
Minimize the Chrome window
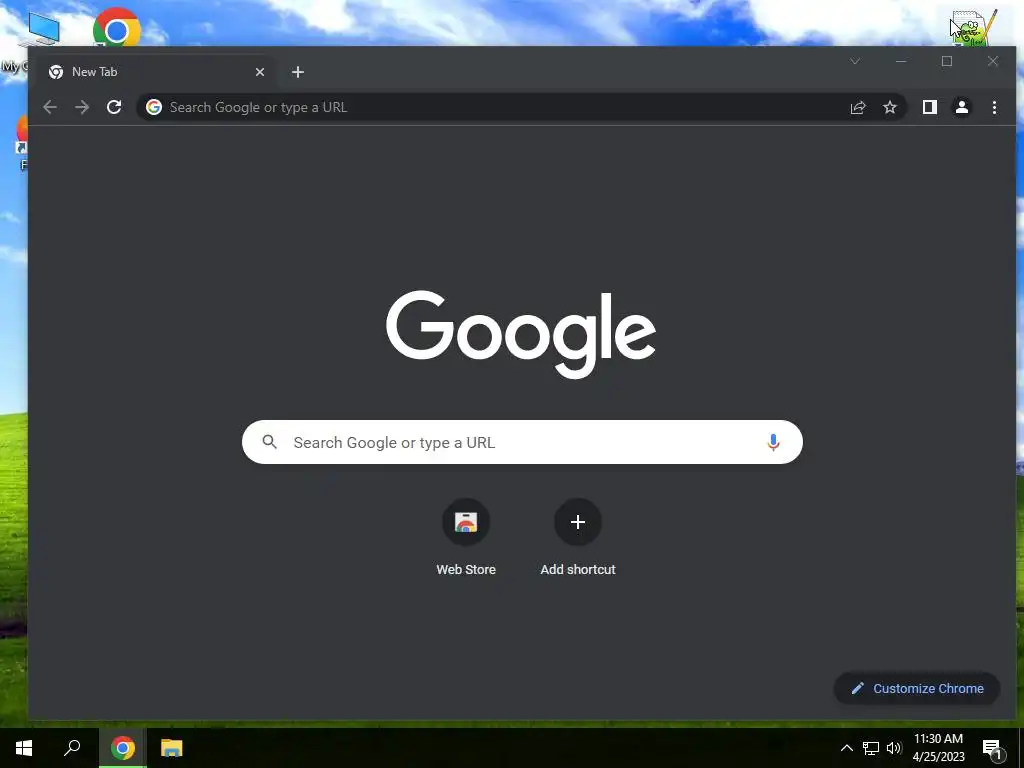901,61
